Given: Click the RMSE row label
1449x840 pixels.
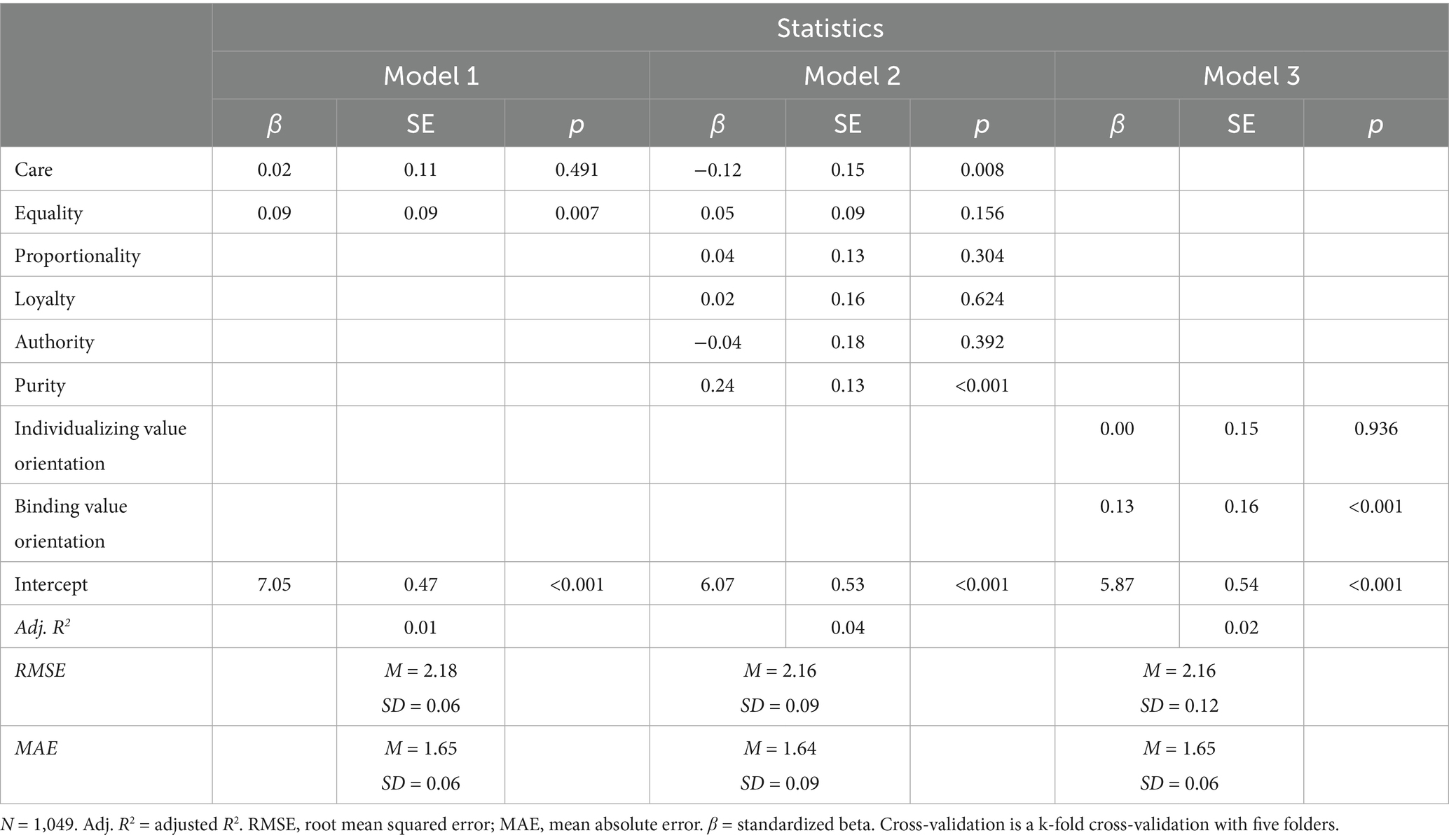Looking at the screenshot, I should (x=40, y=670).
